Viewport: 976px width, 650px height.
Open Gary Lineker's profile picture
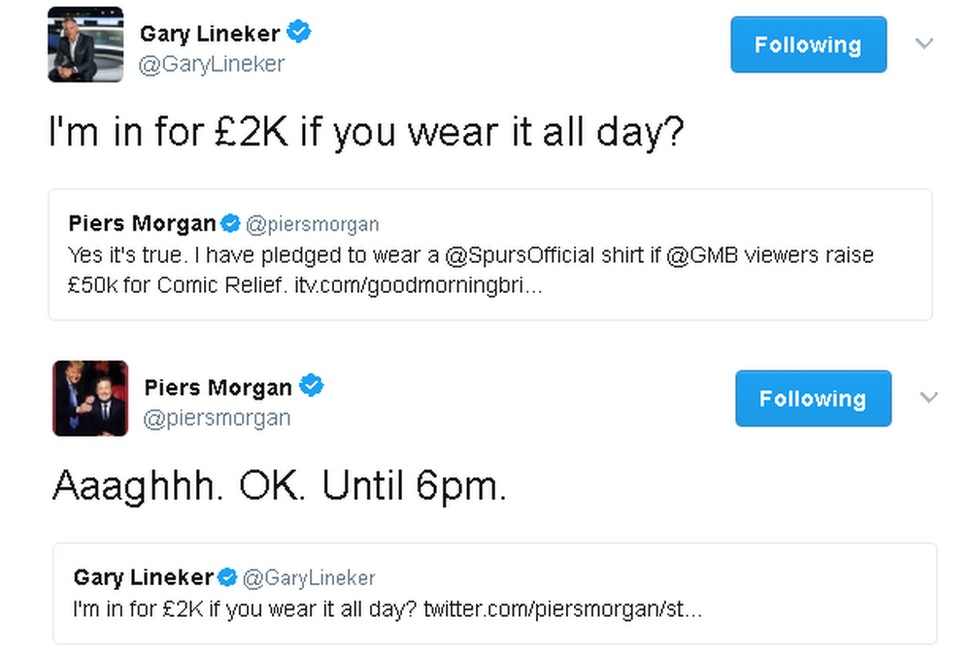point(85,45)
